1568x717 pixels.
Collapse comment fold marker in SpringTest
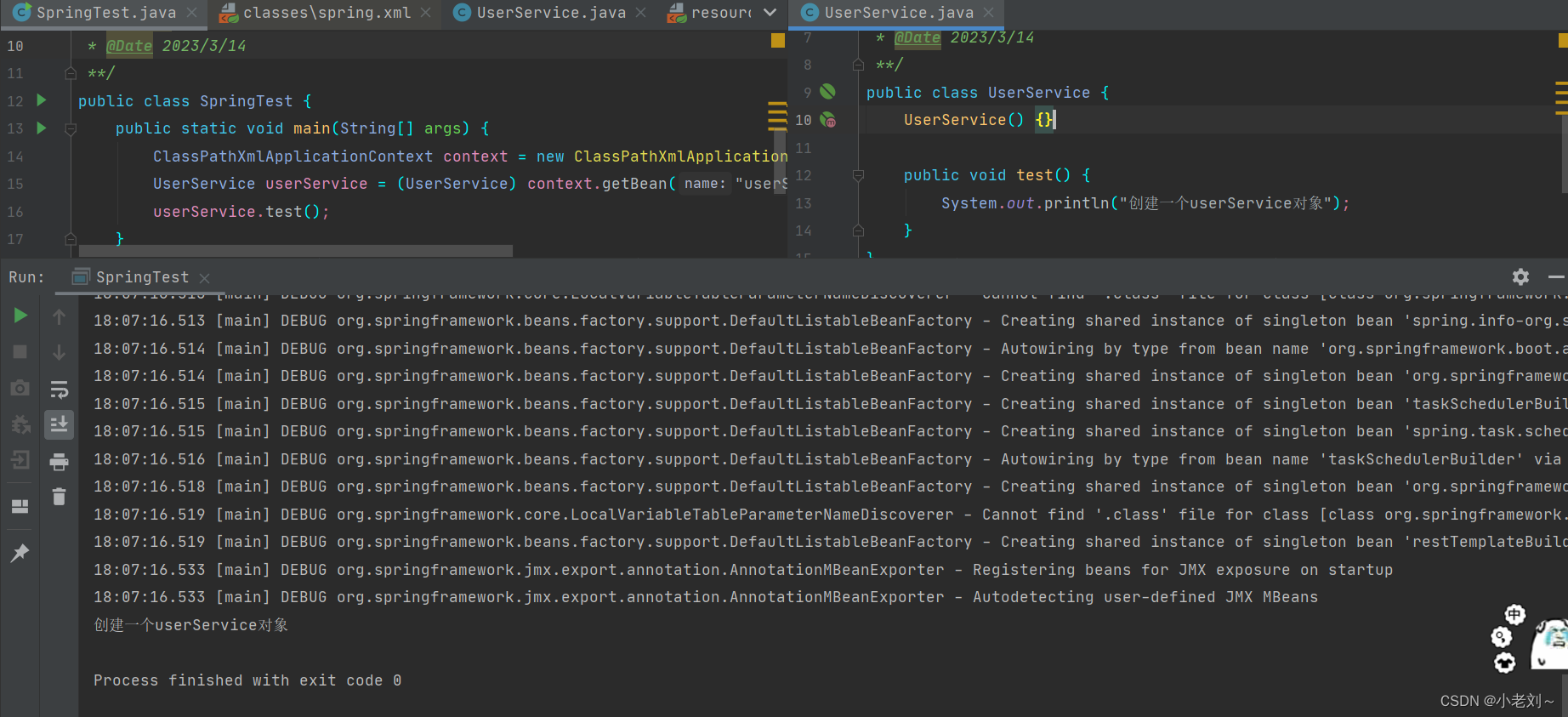point(71,73)
